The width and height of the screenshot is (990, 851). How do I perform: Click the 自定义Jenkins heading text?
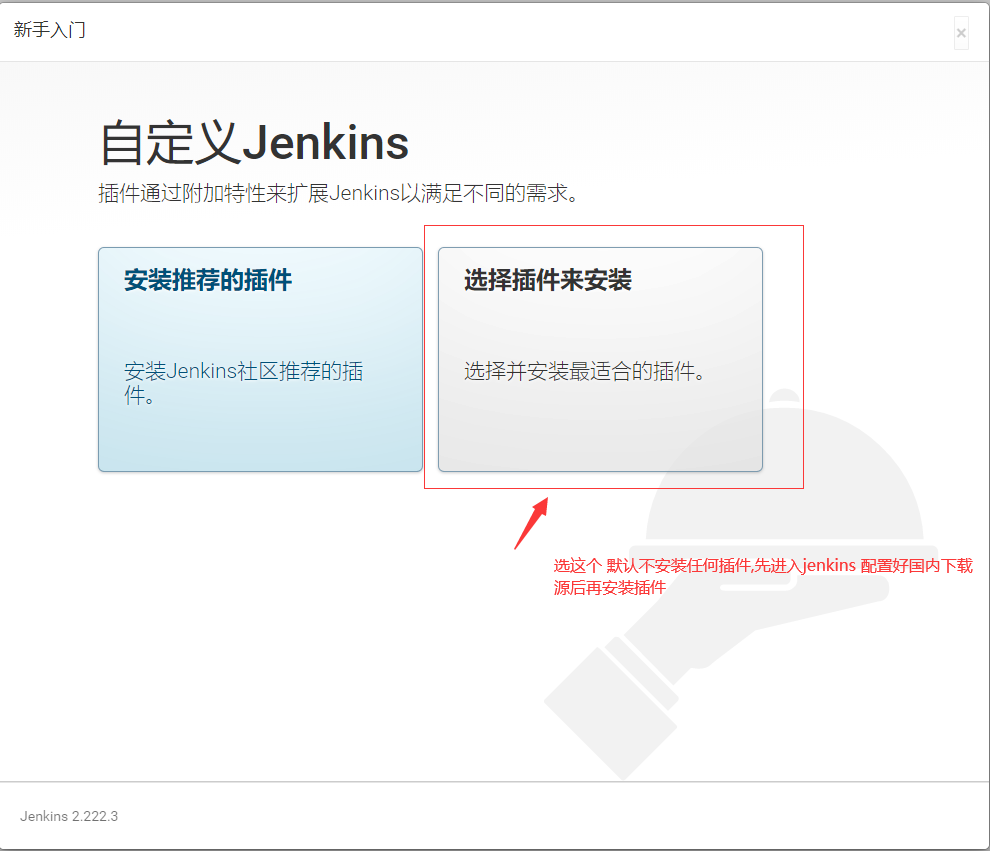(x=254, y=143)
